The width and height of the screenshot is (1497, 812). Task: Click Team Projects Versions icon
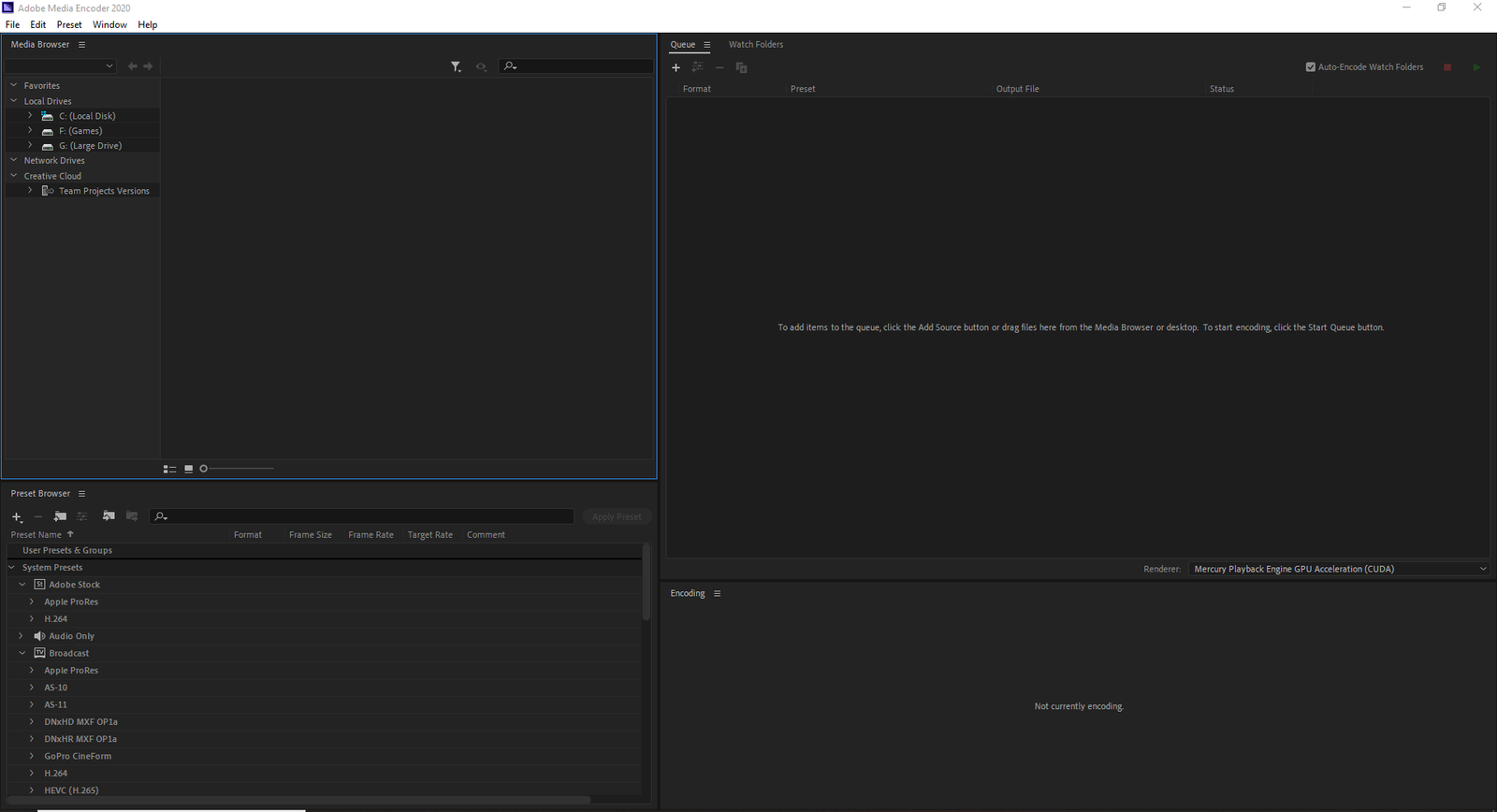(x=48, y=191)
